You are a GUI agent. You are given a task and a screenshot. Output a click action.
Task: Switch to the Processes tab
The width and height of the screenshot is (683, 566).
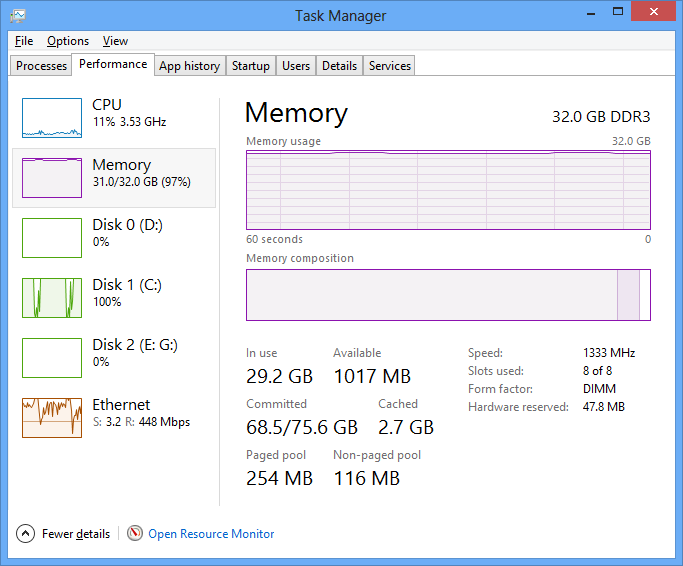click(x=42, y=66)
